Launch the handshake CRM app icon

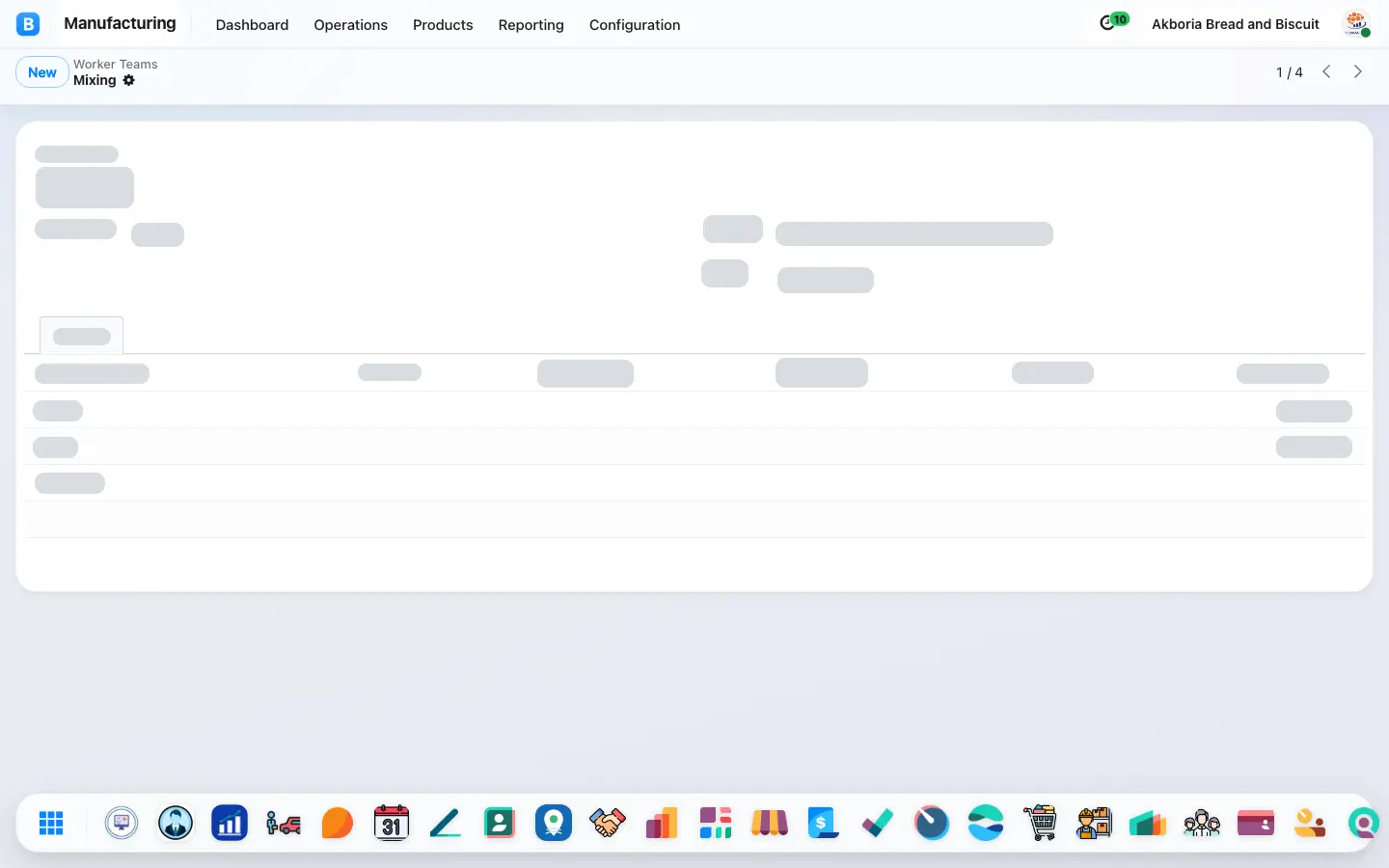[608, 823]
